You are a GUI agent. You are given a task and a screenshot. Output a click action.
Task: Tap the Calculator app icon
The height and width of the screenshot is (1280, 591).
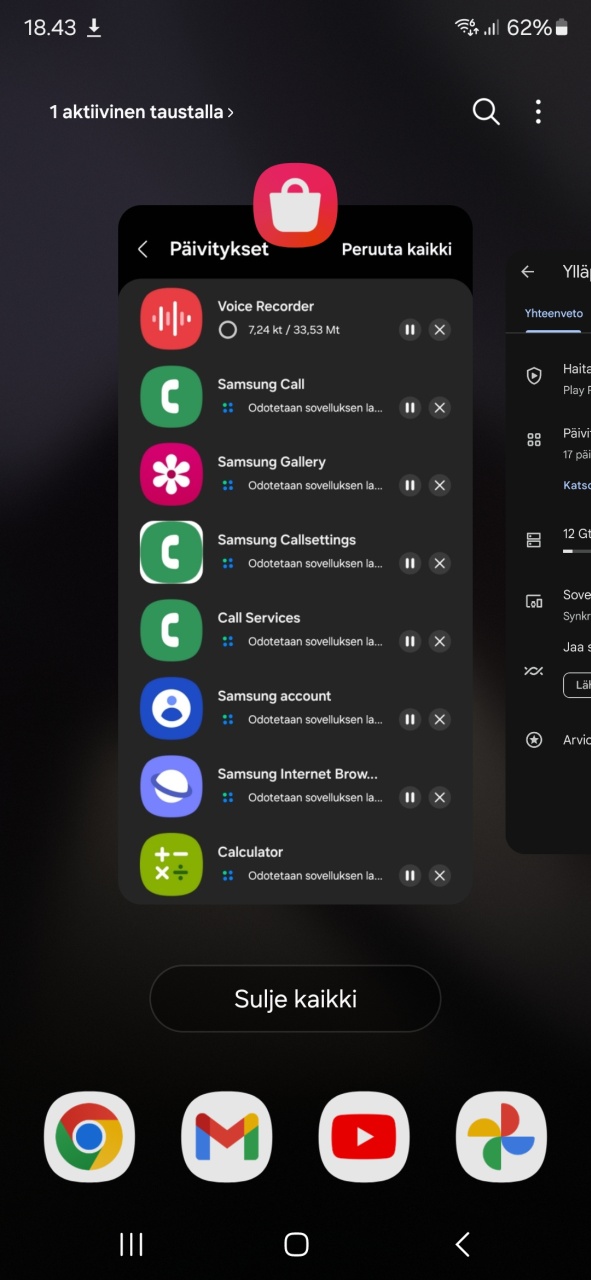pos(171,864)
